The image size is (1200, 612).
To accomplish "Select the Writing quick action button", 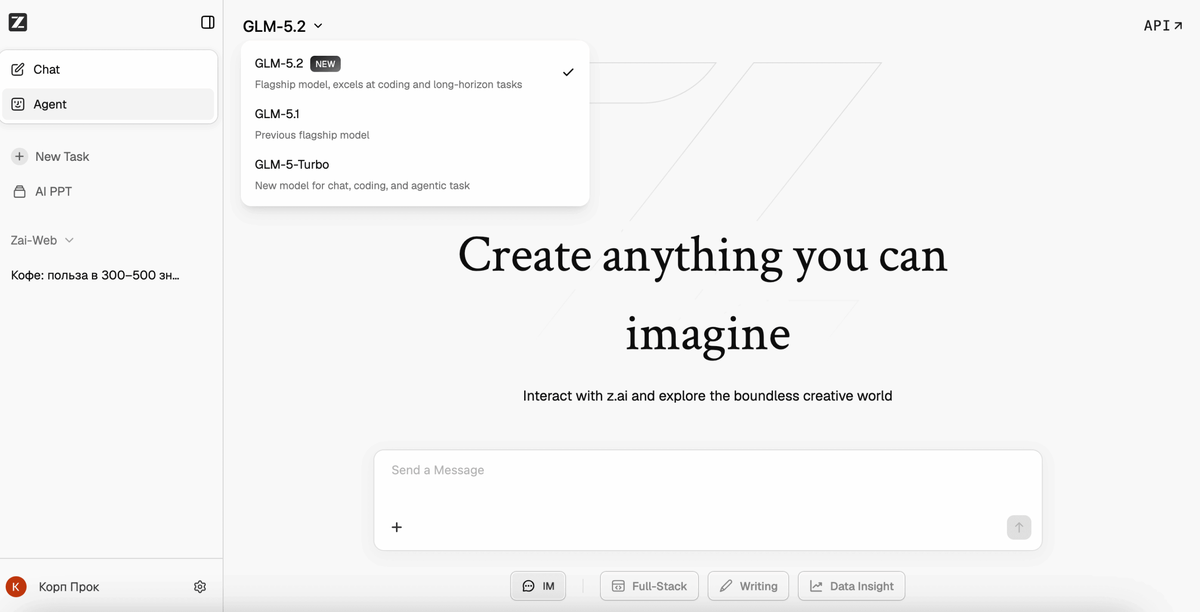I will click(x=748, y=586).
